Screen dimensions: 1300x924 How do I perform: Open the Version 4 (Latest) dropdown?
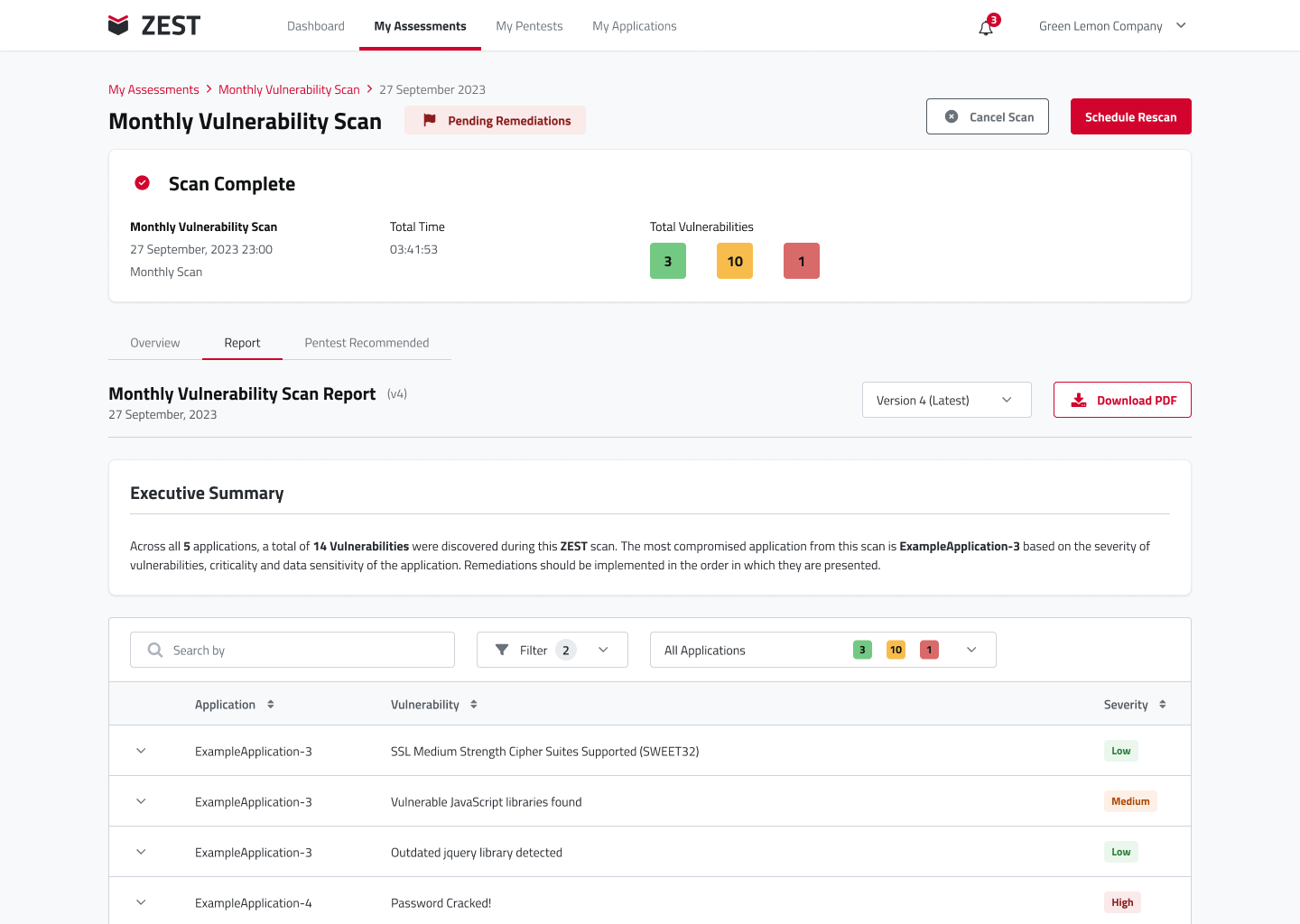[946, 400]
